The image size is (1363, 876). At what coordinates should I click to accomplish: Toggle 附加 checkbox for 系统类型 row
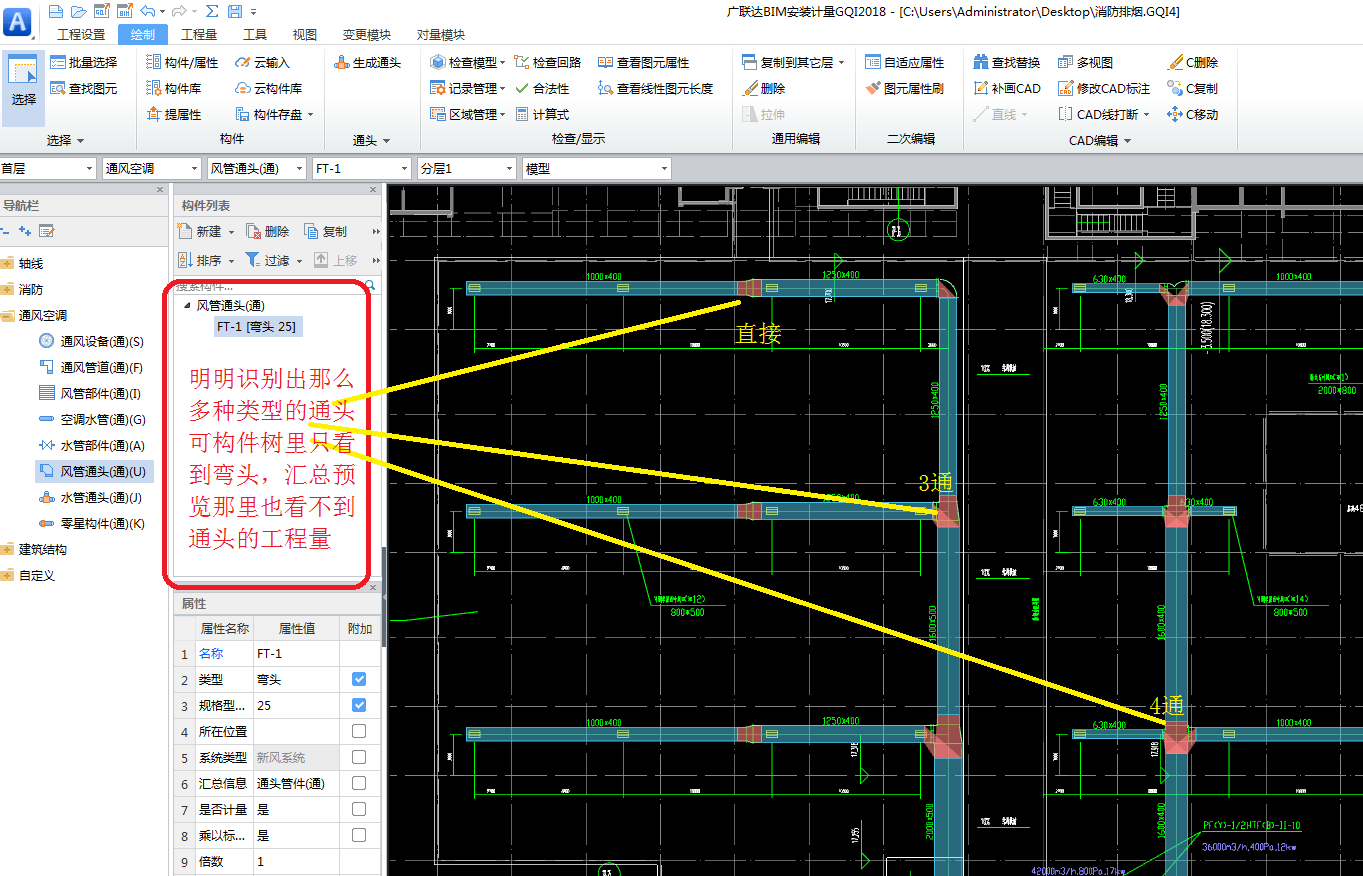(359, 757)
